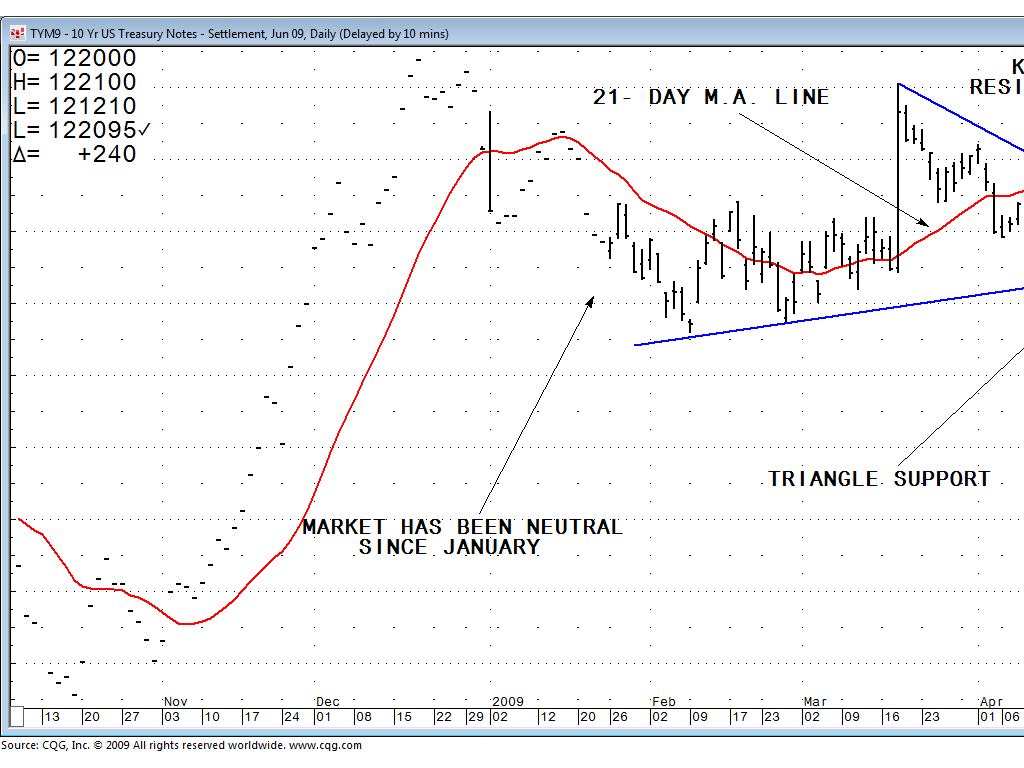The height and width of the screenshot is (768, 1024).
Task: Click the Dec label on the time axis
Action: point(328,702)
